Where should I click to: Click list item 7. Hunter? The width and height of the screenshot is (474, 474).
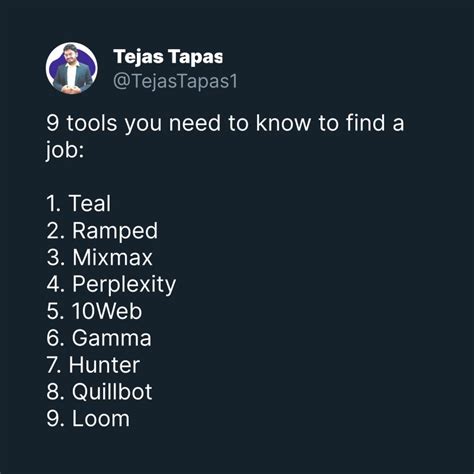(x=93, y=365)
